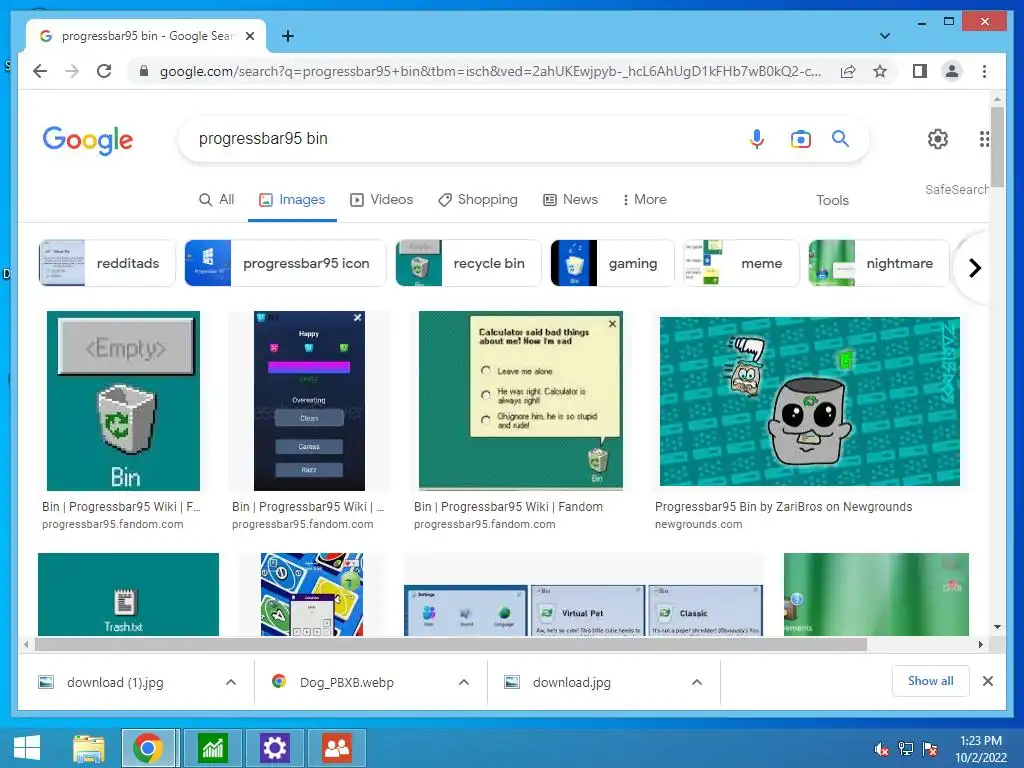The width and height of the screenshot is (1024, 768).
Task: Open the Google apps grid
Action: 984,138
